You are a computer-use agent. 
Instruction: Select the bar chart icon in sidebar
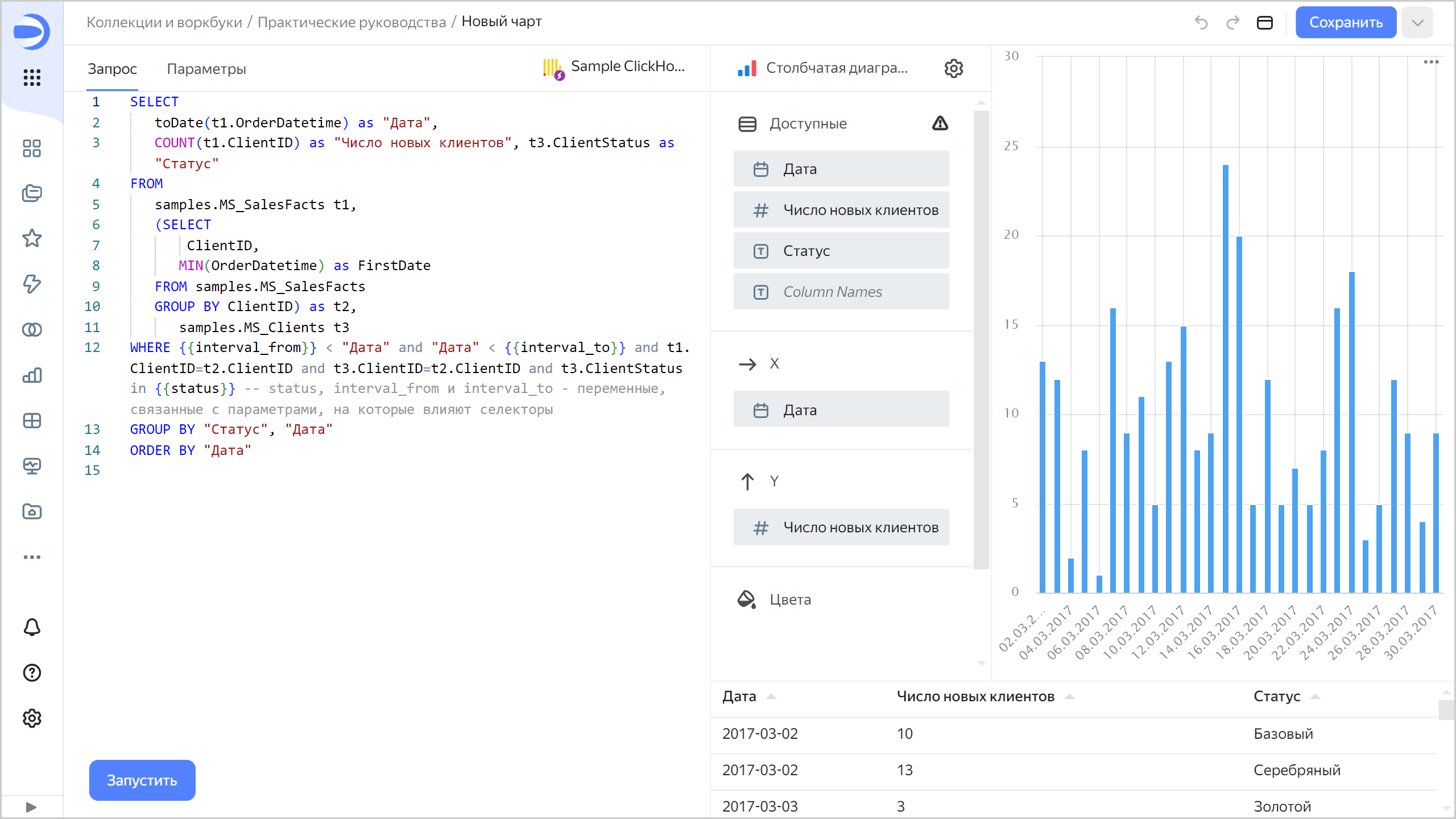click(32, 375)
